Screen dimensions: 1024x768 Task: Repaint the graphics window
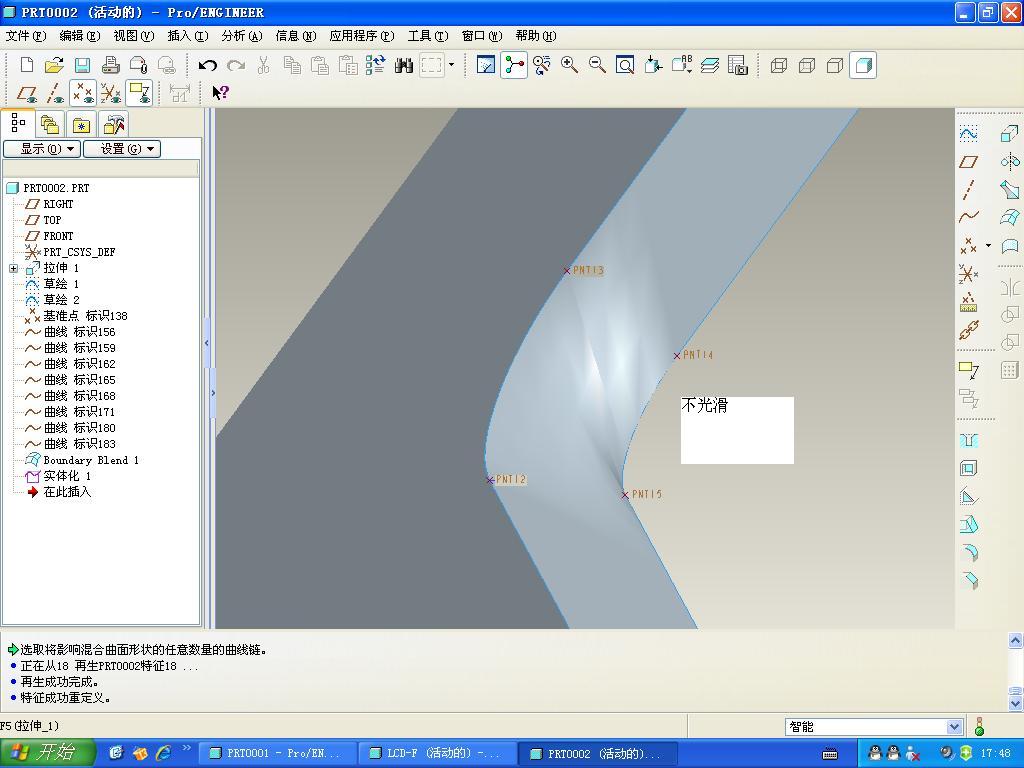tap(486, 65)
